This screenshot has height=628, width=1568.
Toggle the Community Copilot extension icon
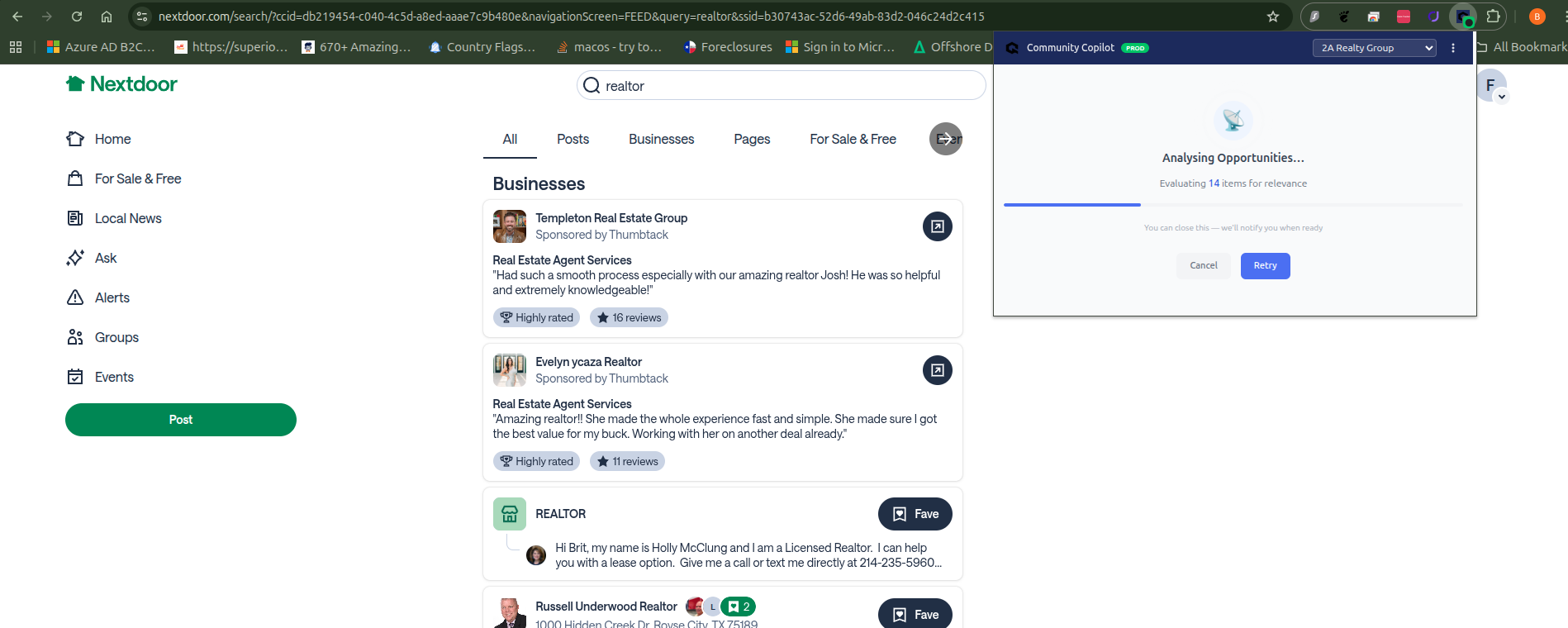[1463, 17]
